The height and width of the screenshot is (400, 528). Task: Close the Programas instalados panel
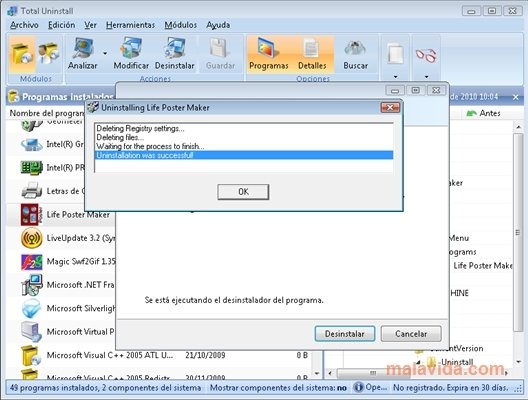point(516,97)
